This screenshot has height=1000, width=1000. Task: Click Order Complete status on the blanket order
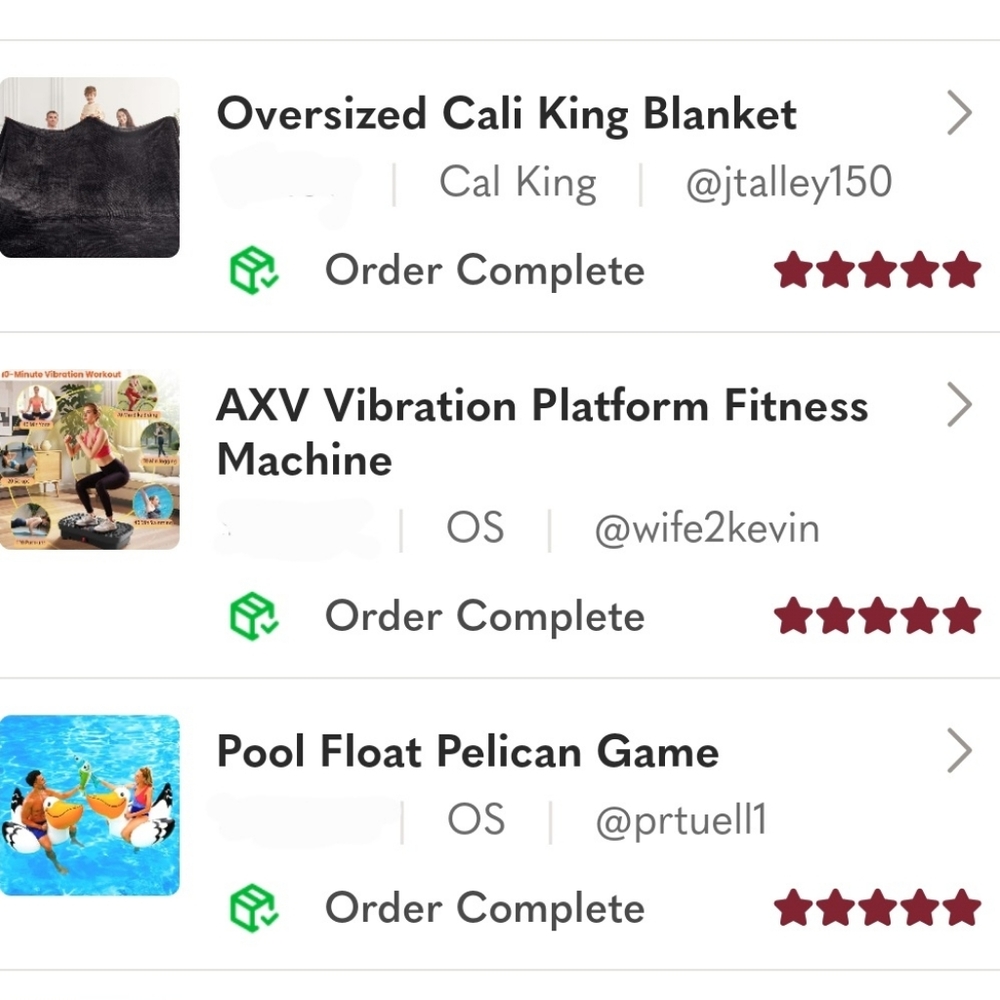click(485, 271)
